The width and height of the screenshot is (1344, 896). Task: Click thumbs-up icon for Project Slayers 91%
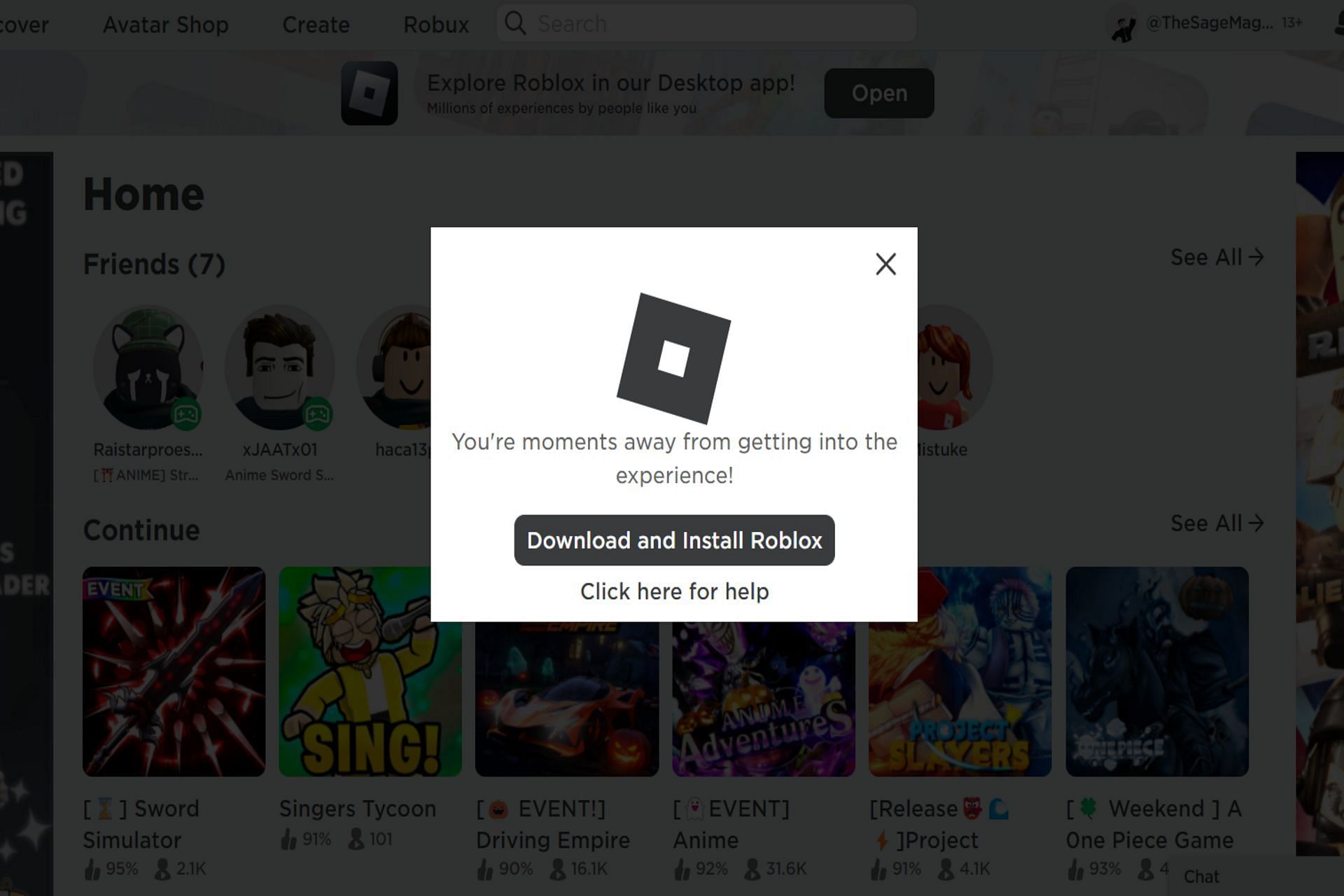click(878, 869)
